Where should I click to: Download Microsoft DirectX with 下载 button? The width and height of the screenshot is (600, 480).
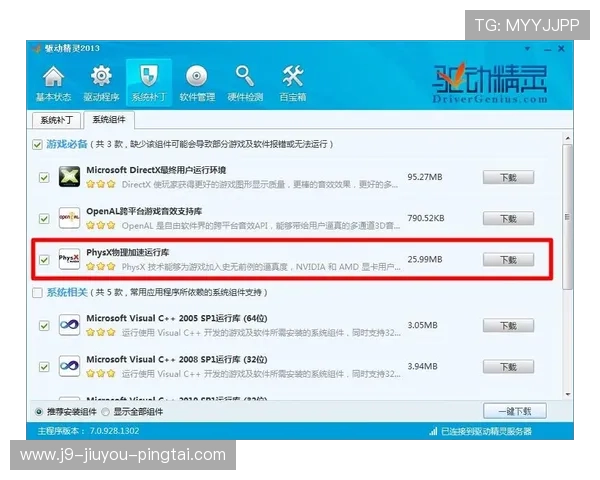[x=508, y=178]
